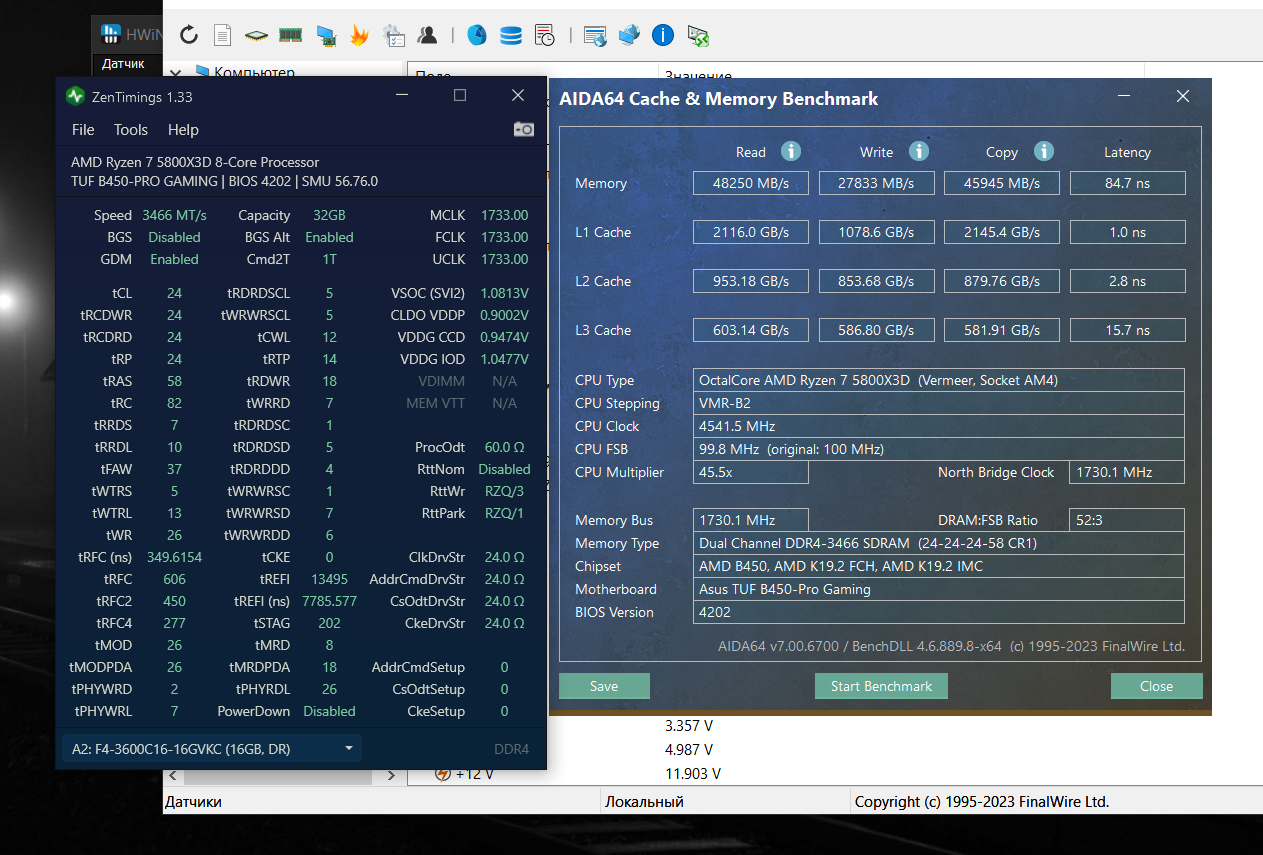Viewport: 1263px width, 855px height.
Task: Click the Локальный status bar entry
Action: point(644,802)
